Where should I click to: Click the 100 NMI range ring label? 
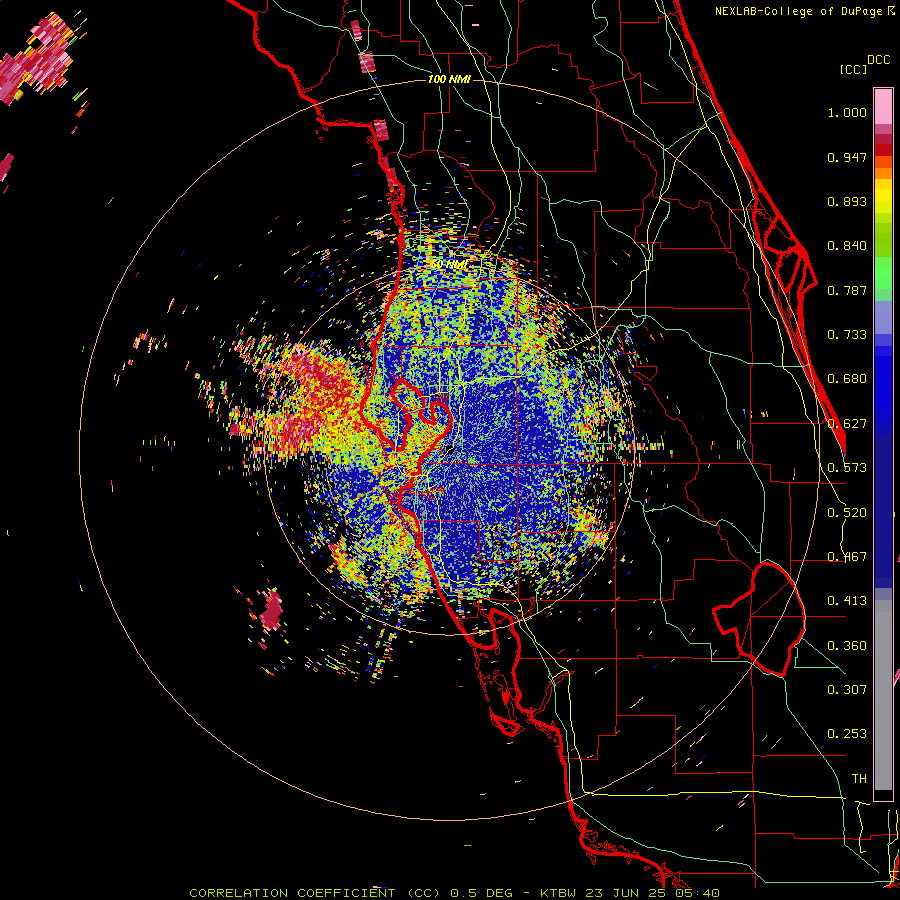coord(449,79)
